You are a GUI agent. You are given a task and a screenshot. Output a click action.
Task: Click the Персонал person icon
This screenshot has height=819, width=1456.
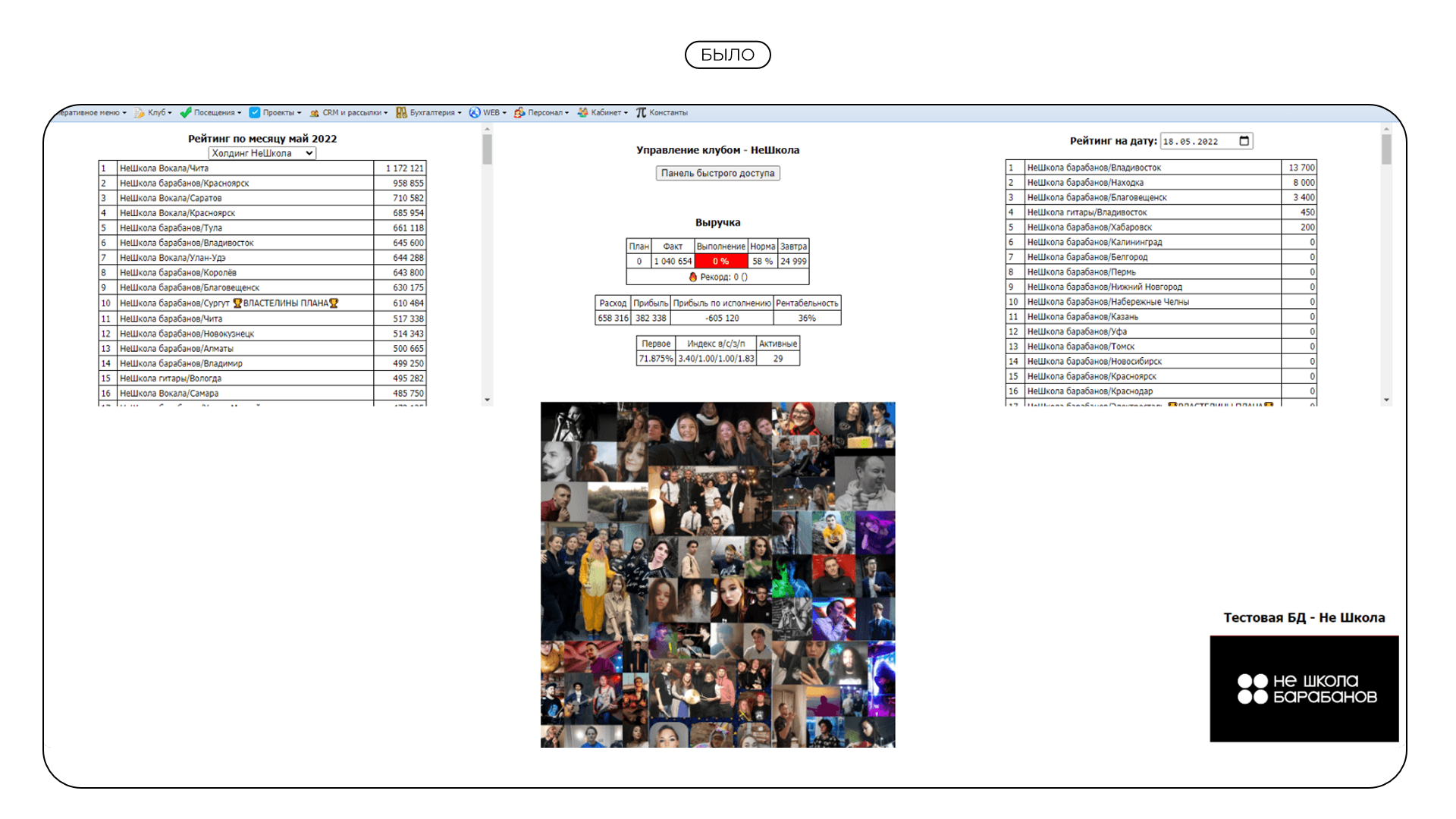click(519, 113)
